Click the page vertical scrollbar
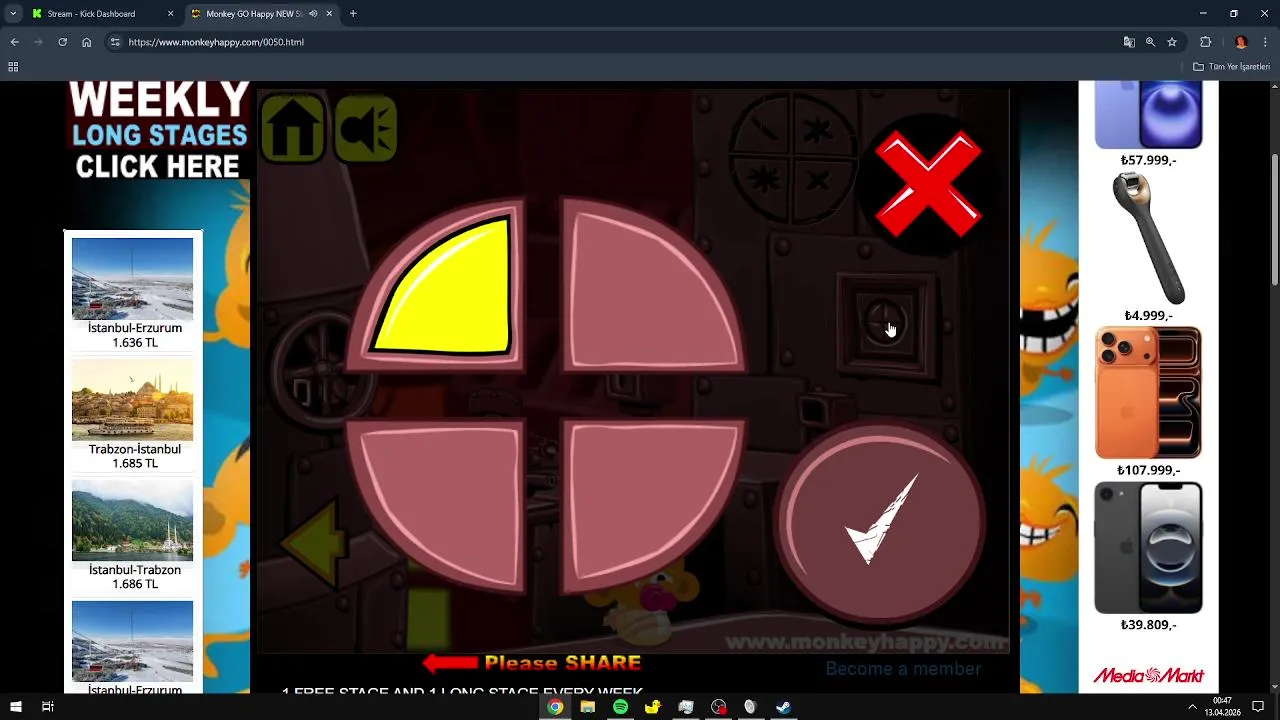Image resolution: width=1280 pixels, height=720 pixels. point(1274,220)
